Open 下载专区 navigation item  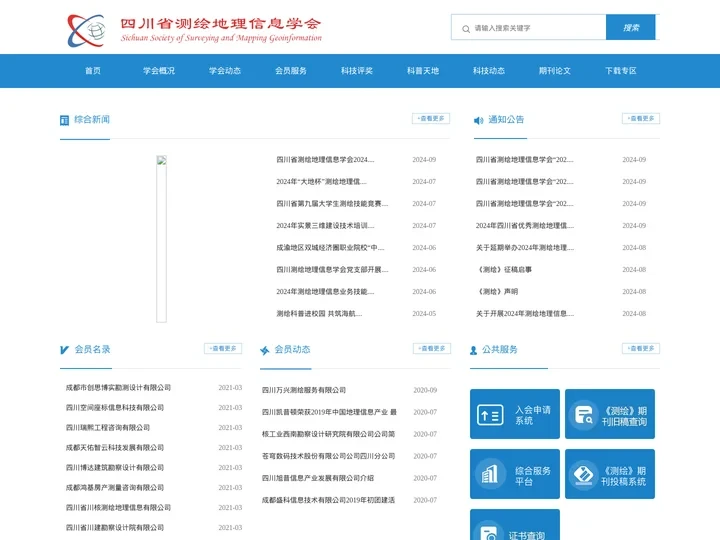pos(621,71)
